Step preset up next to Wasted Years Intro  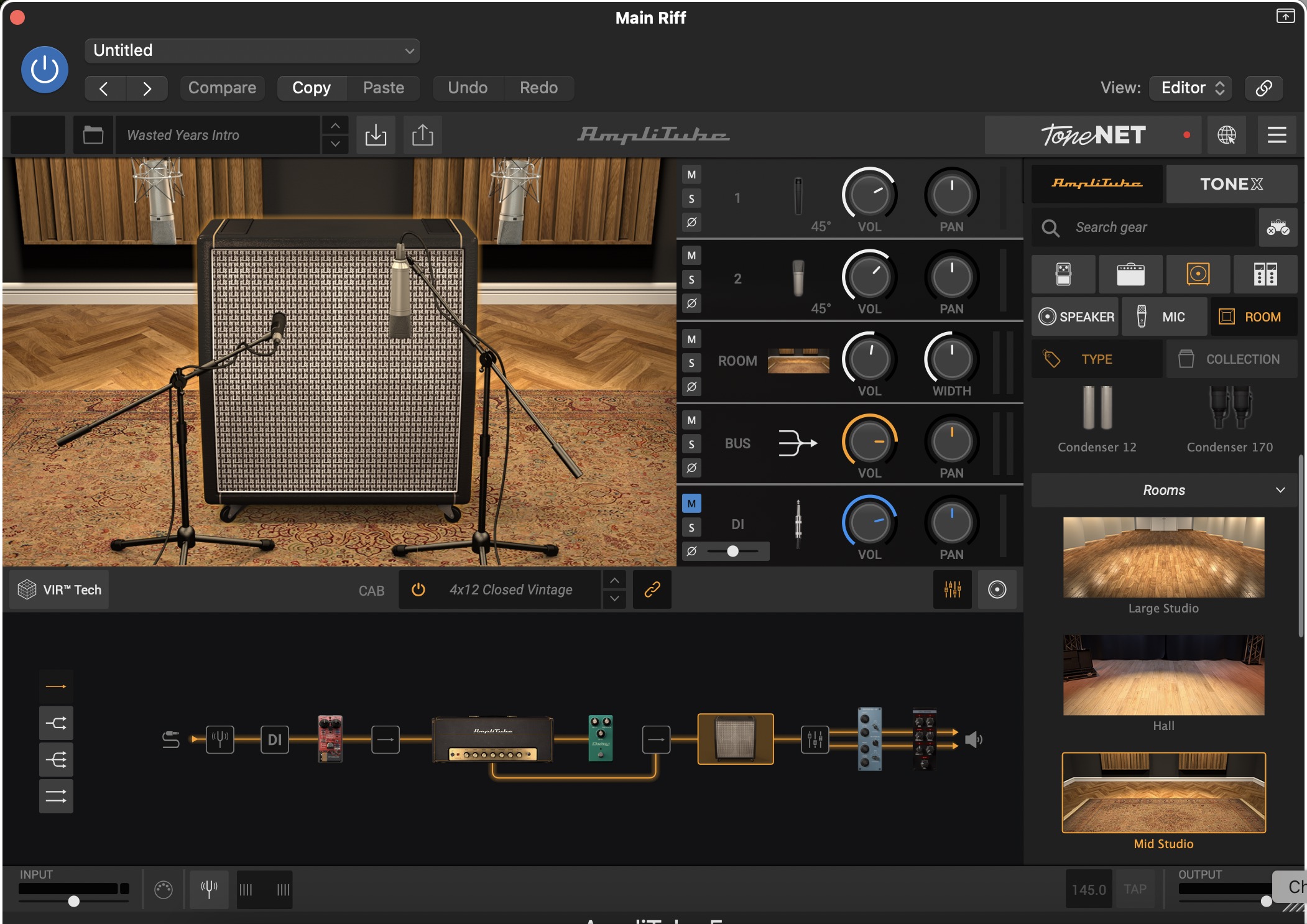tap(335, 126)
